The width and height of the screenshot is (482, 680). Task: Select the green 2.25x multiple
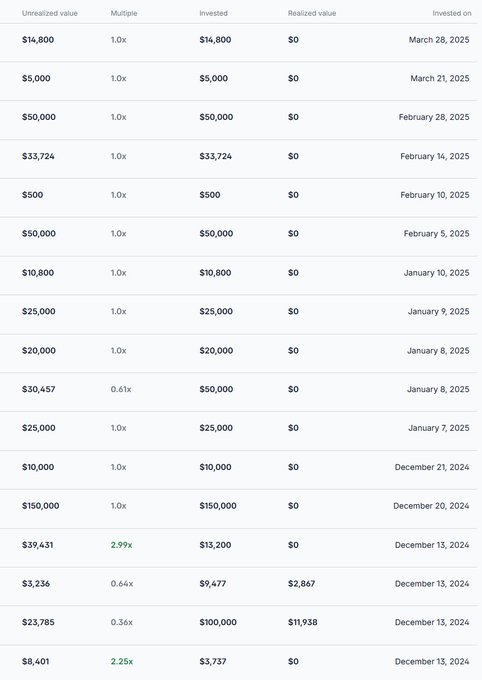click(x=121, y=662)
